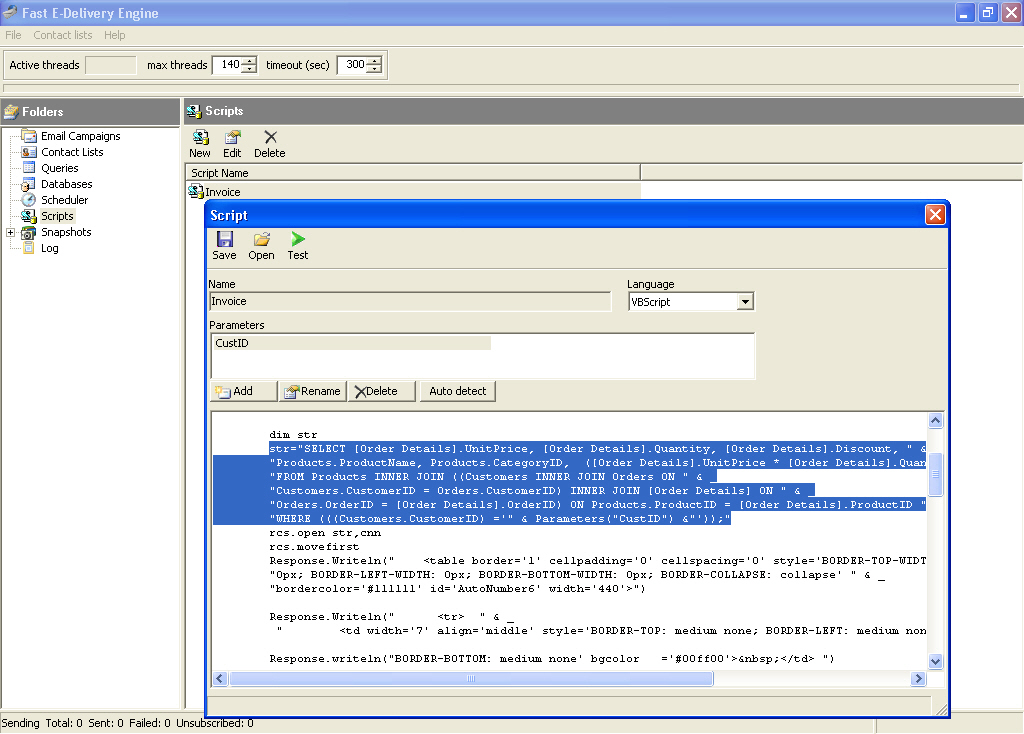Image resolution: width=1024 pixels, height=734 pixels.
Task: Click the 'rcs.movefirst' code line
Action: click(x=314, y=547)
